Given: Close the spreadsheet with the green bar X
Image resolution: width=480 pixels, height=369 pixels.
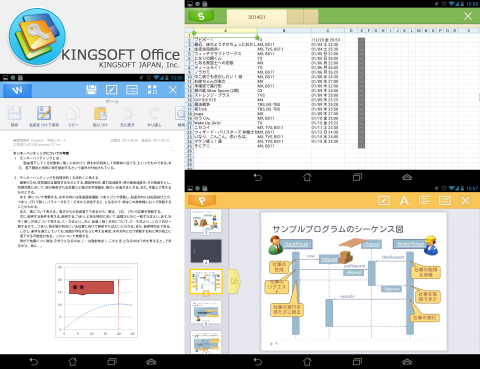Looking at the screenshot, I should (x=468, y=16).
